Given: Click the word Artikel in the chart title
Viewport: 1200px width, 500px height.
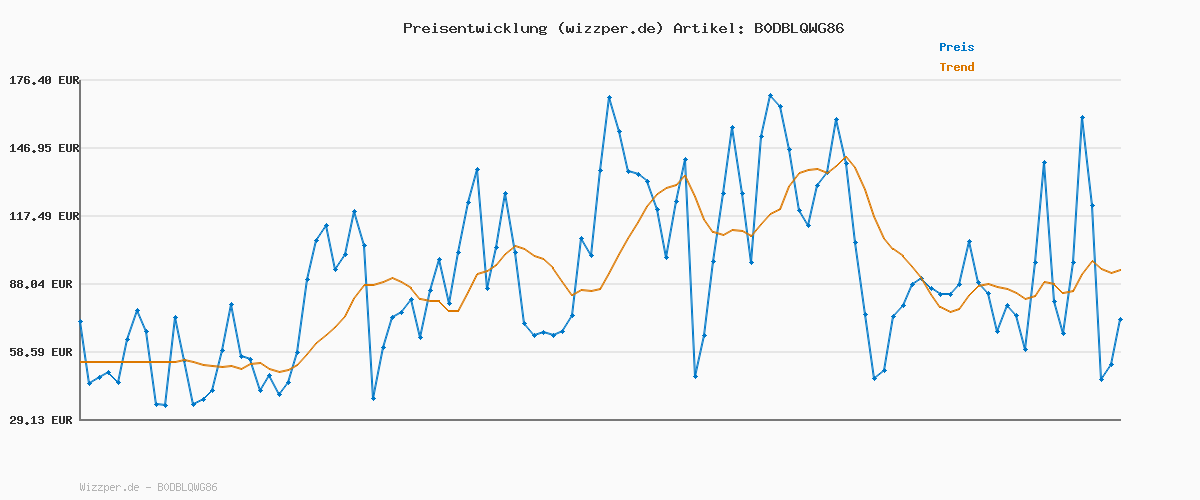Looking at the screenshot, I should pos(704,28).
